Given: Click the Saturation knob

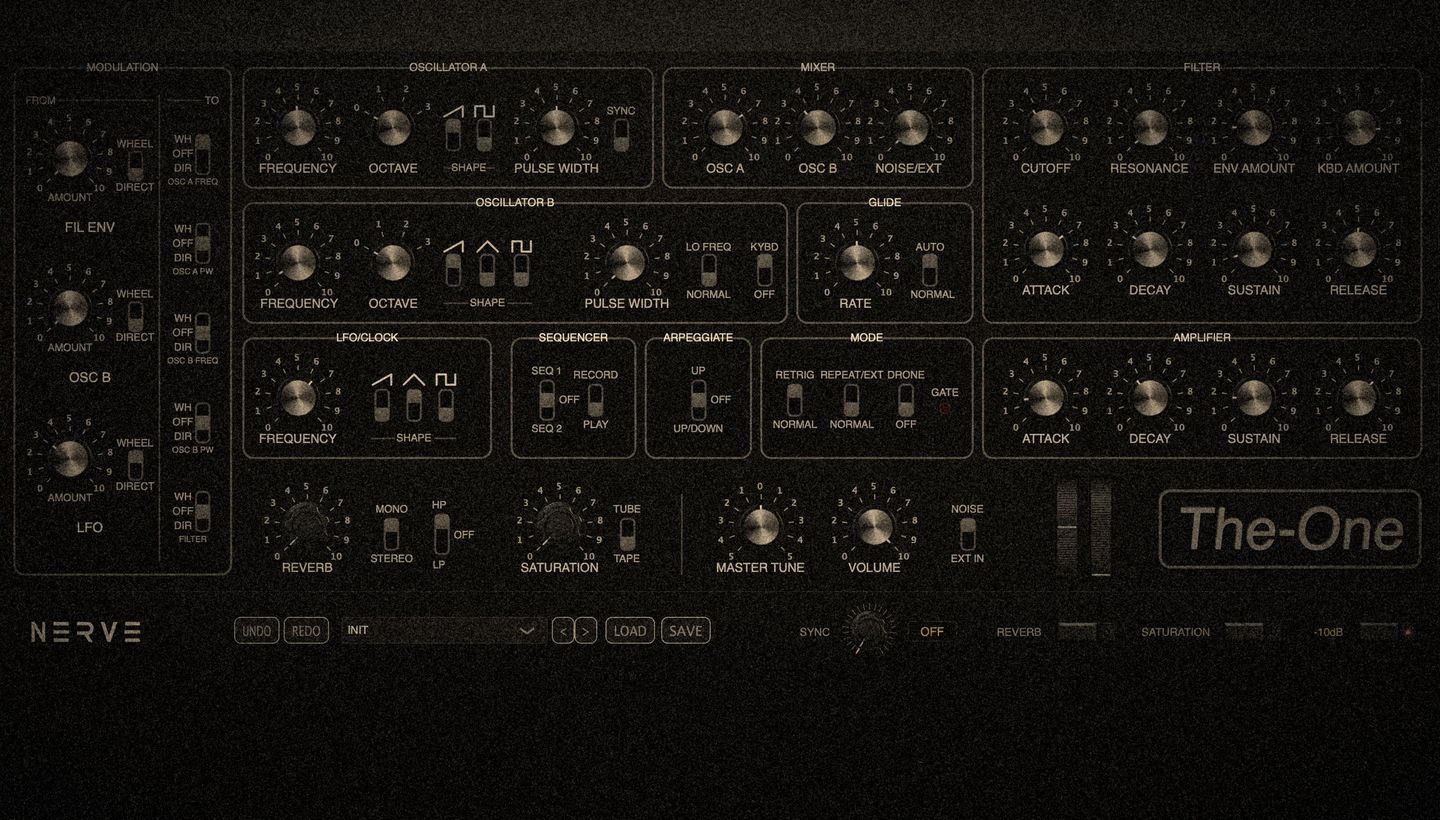Looking at the screenshot, I should click(559, 525).
